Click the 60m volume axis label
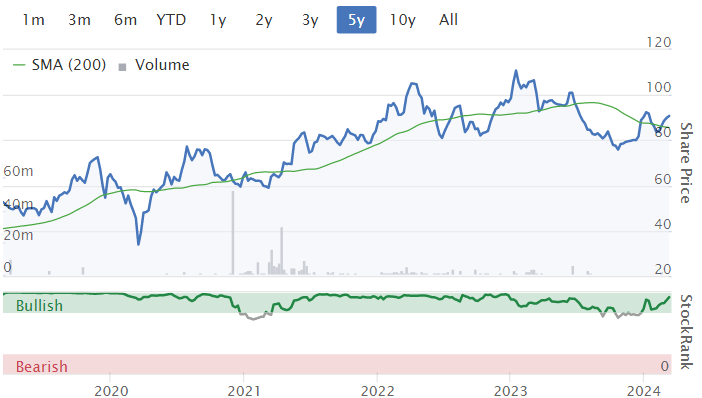Screen dimensions: 702x398 pos(18,171)
